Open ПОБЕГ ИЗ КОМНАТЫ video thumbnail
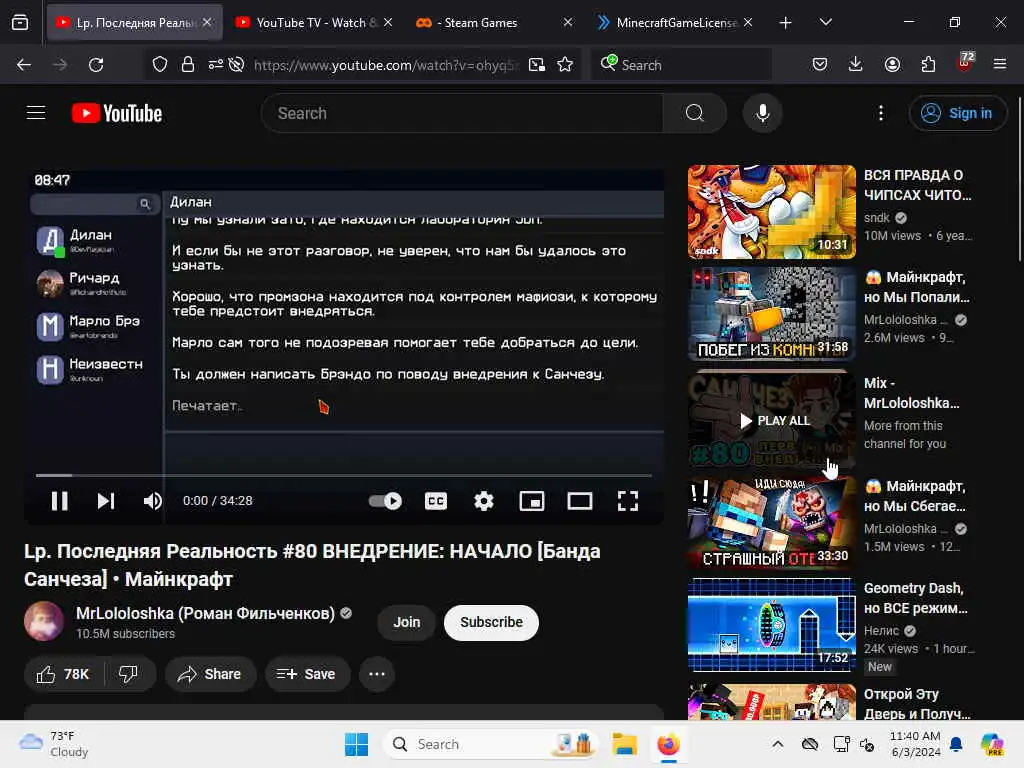1024x768 pixels. point(771,314)
